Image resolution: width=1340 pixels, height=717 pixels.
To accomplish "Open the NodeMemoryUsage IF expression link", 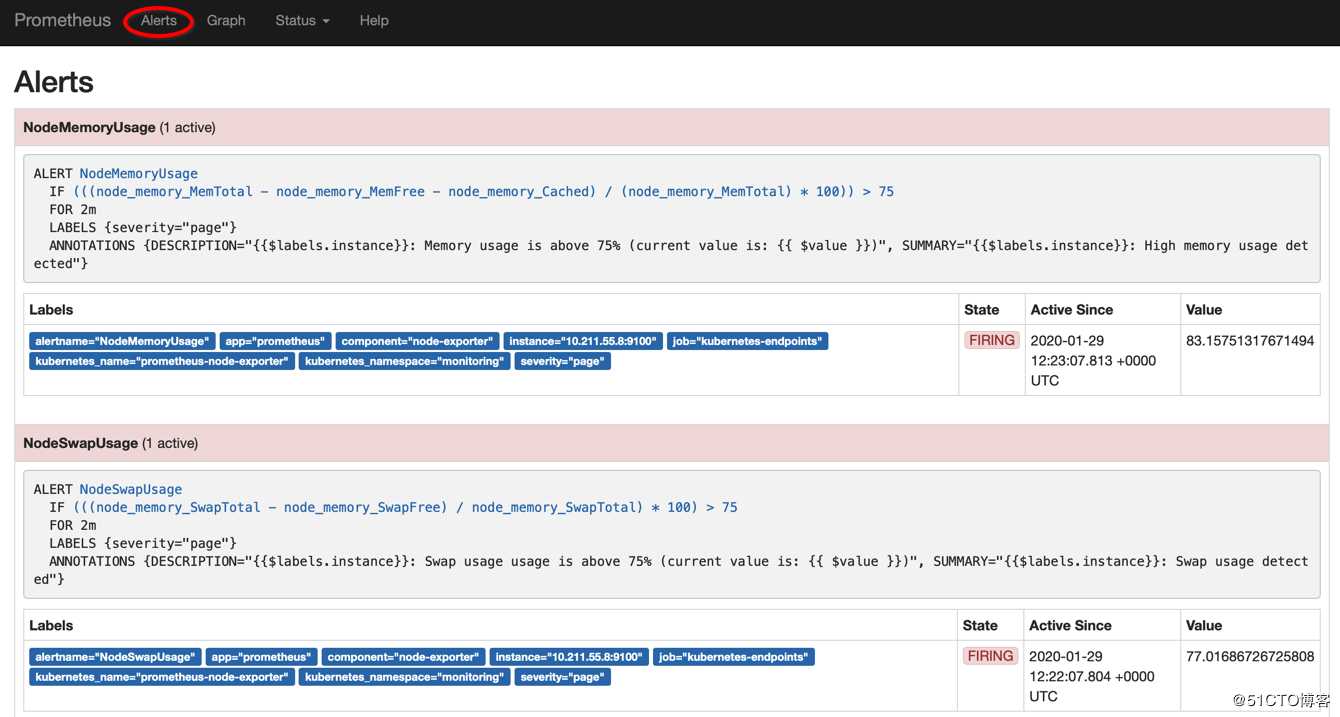I will tap(483, 191).
